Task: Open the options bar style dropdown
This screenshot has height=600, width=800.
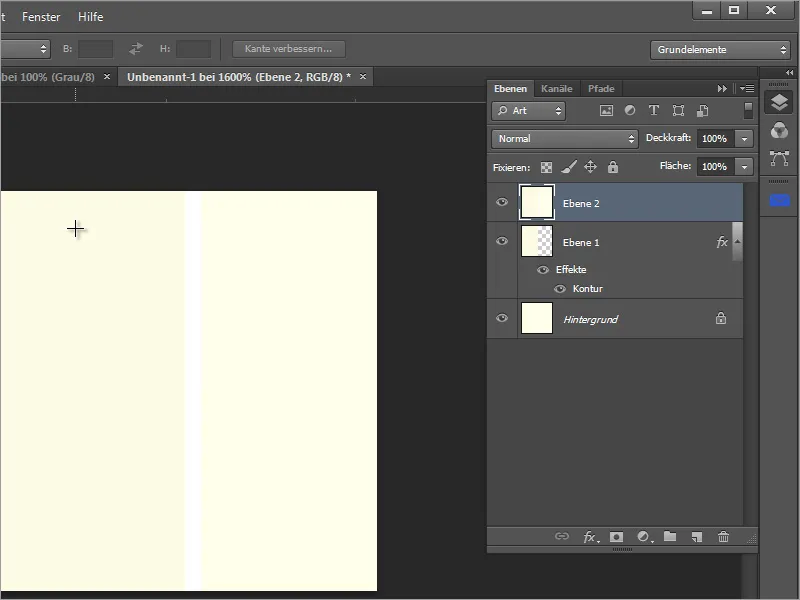Action: (x=25, y=49)
